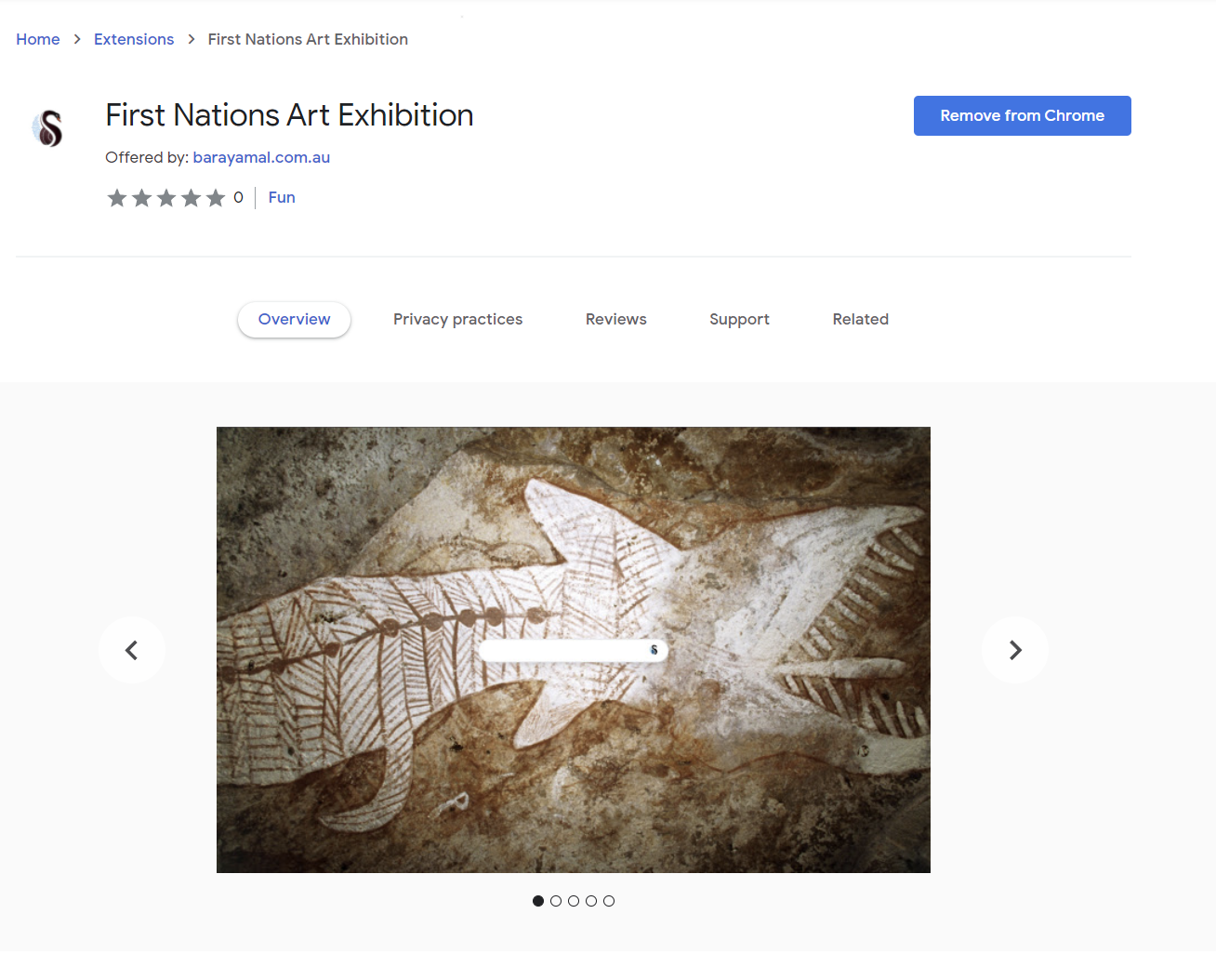The image size is (1216, 980).
Task: Click Remove from Chrome
Action: 1022,115
